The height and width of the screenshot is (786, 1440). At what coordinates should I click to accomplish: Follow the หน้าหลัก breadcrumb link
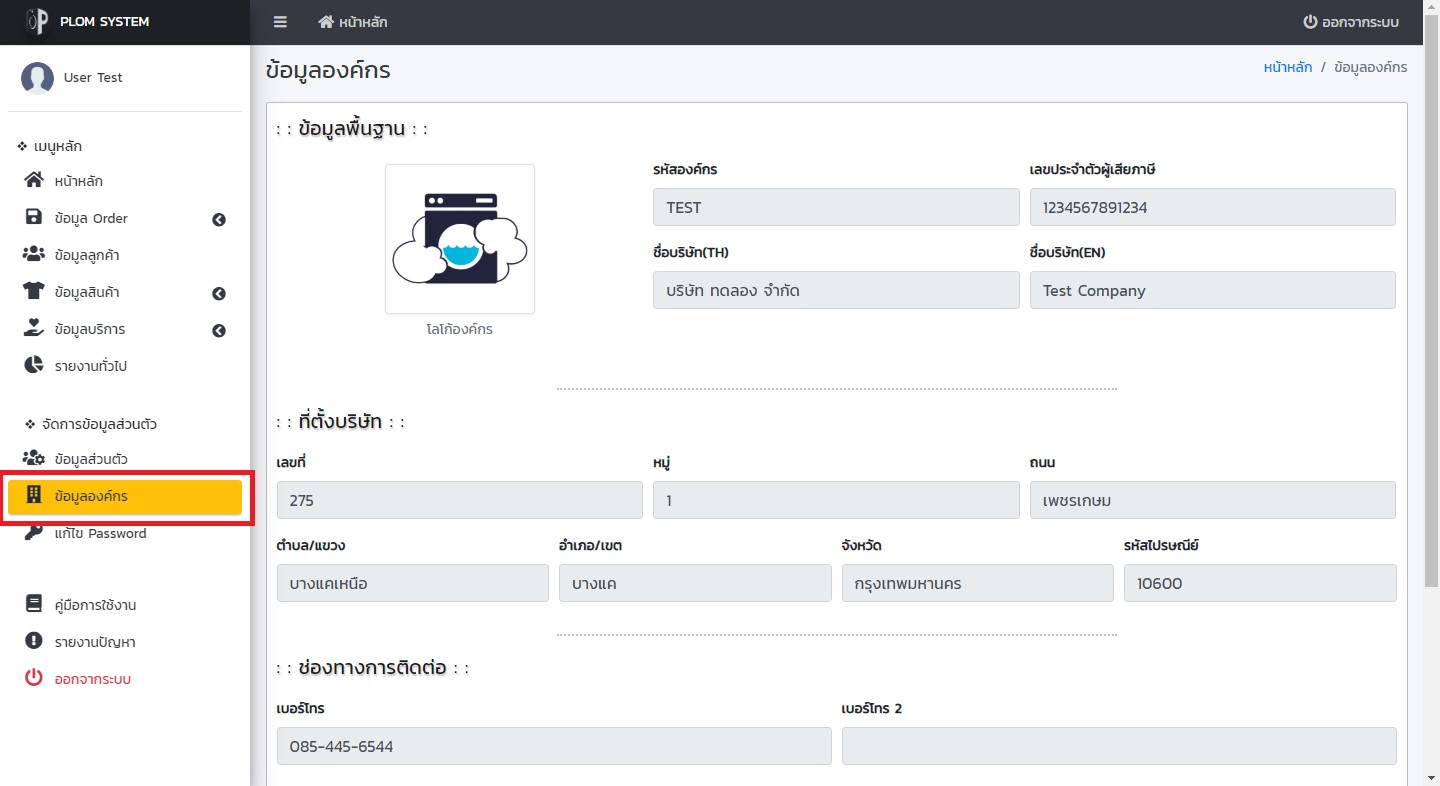(x=1287, y=67)
